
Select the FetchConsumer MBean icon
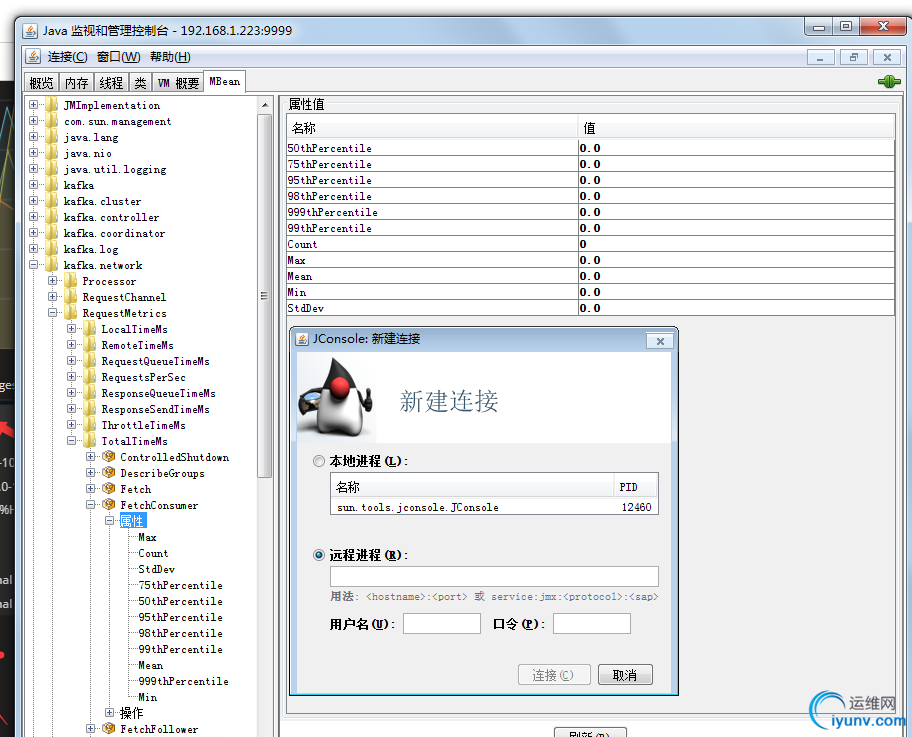109,504
